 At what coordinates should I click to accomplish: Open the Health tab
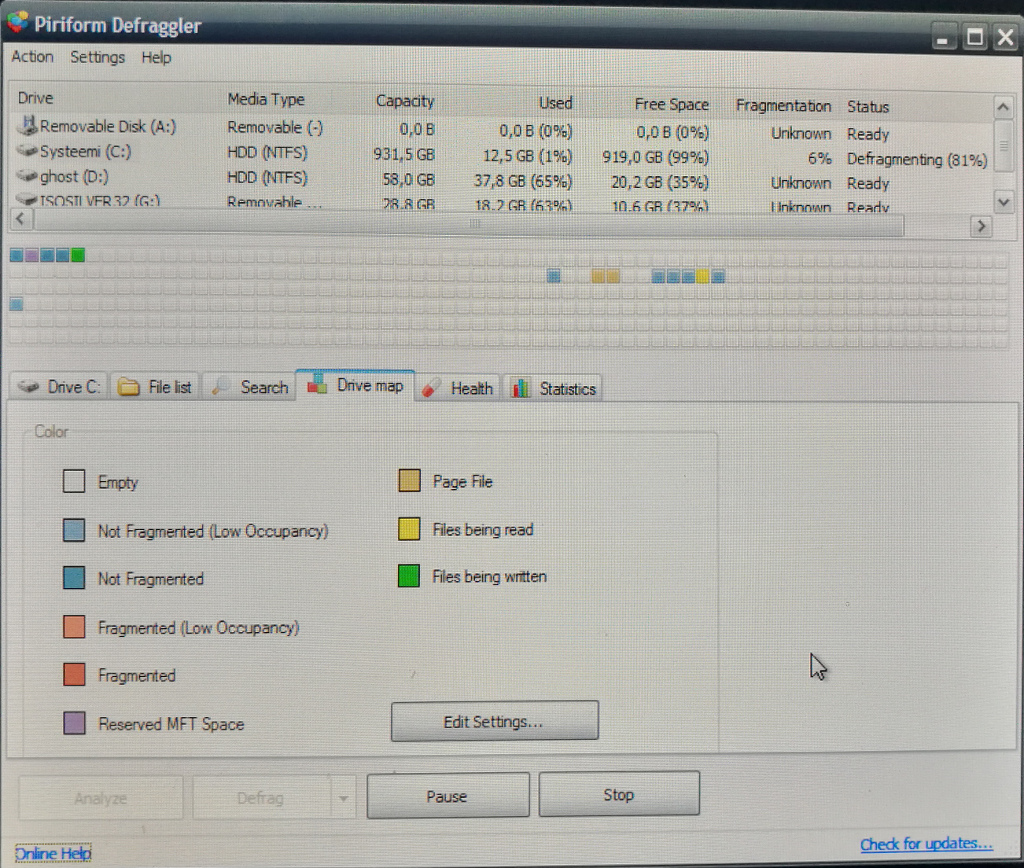click(458, 389)
